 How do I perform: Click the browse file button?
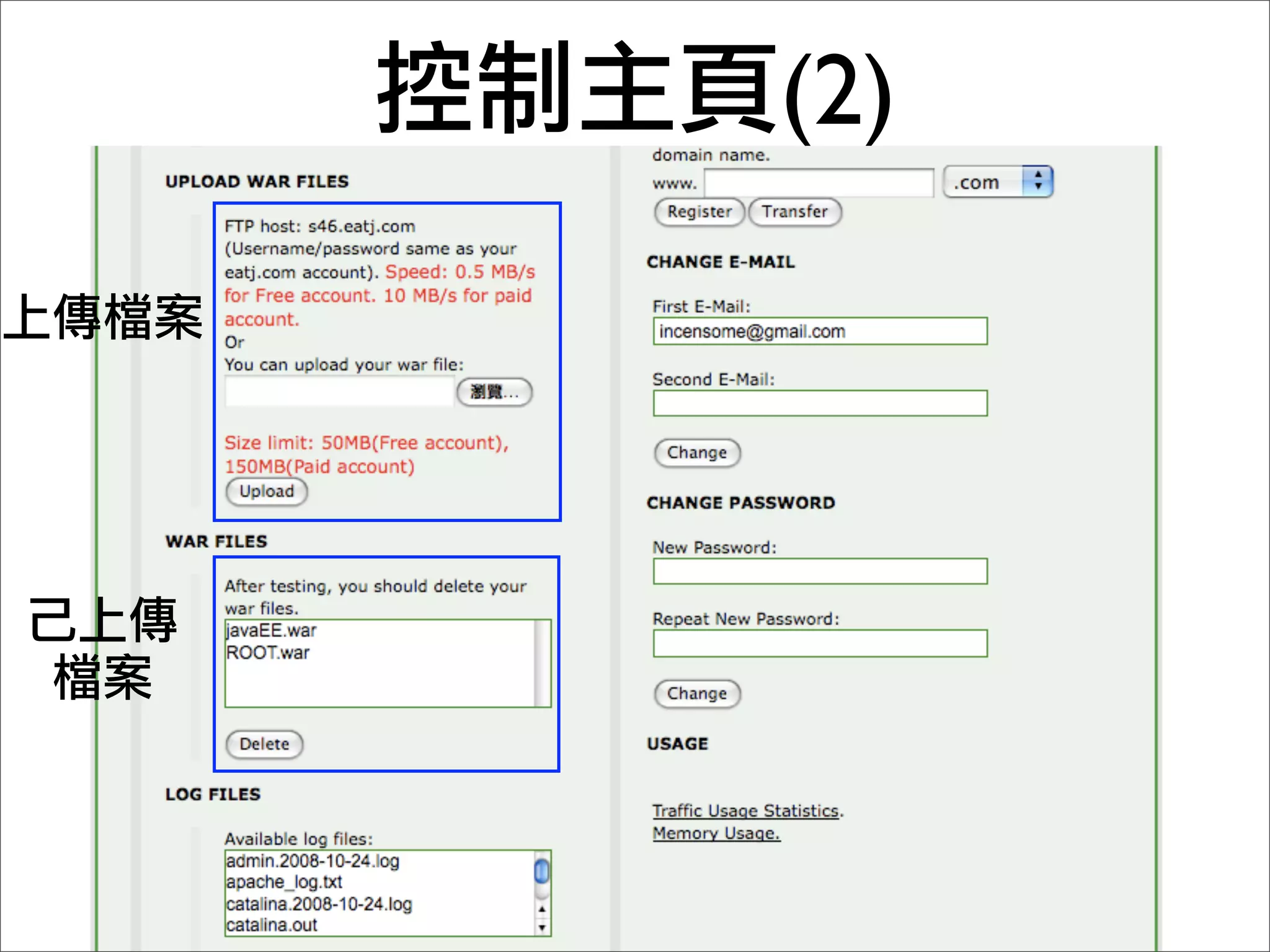point(494,392)
